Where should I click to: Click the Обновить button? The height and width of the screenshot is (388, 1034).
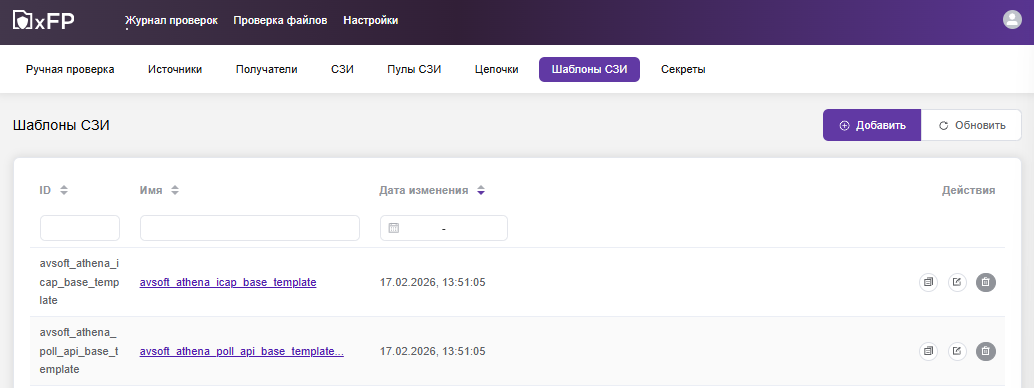(971, 125)
